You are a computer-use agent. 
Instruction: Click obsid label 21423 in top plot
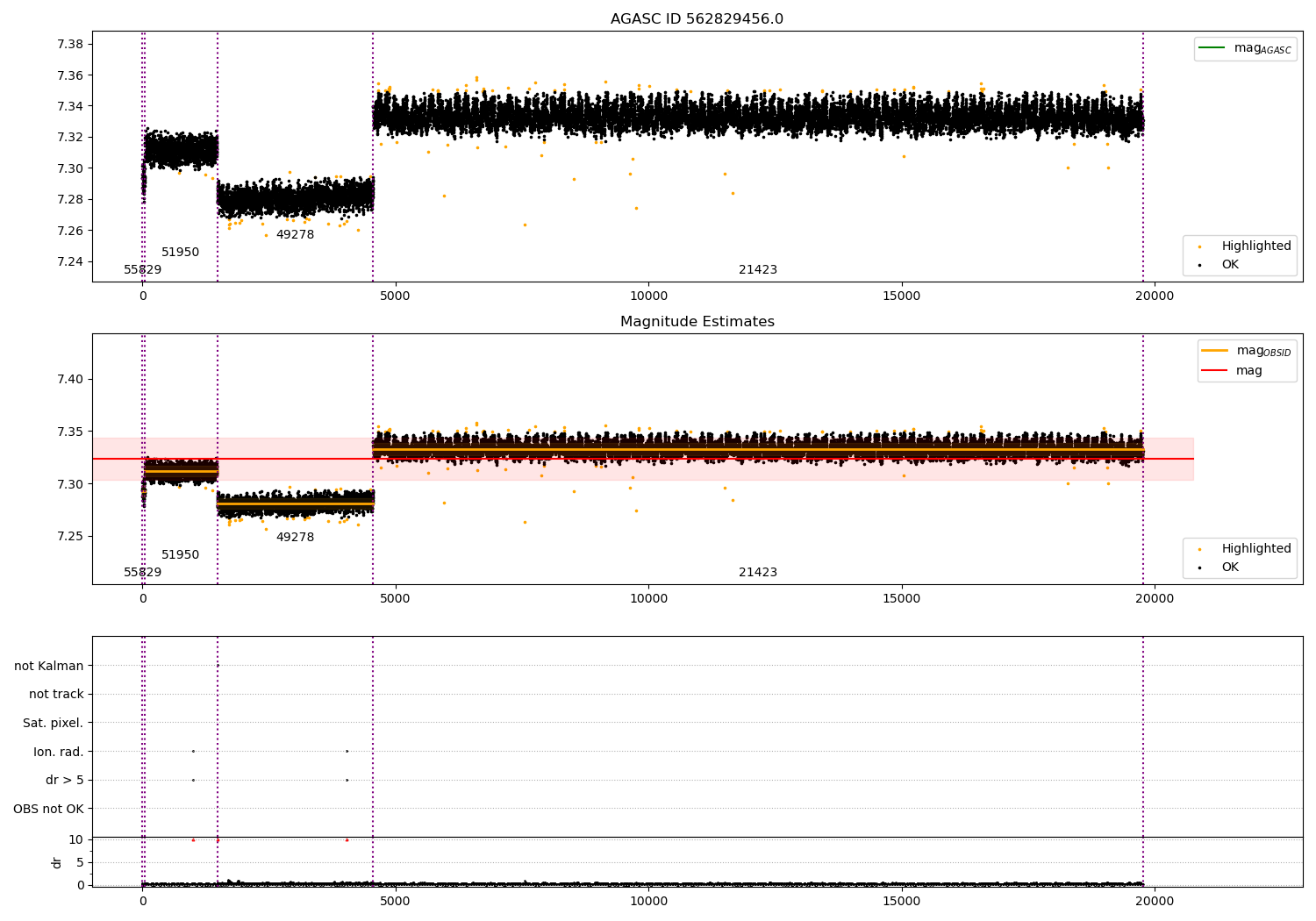(x=758, y=270)
